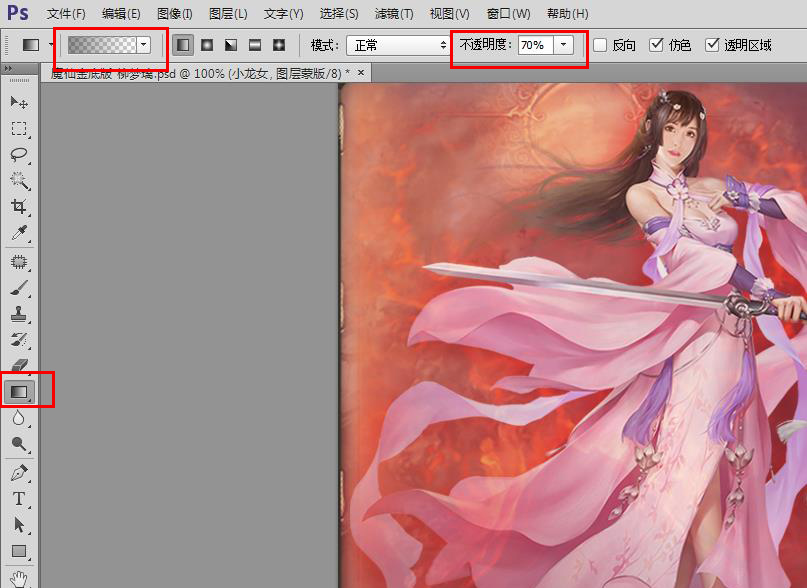Select the Dodge tool
This screenshot has height=588, width=807.
(x=19, y=444)
